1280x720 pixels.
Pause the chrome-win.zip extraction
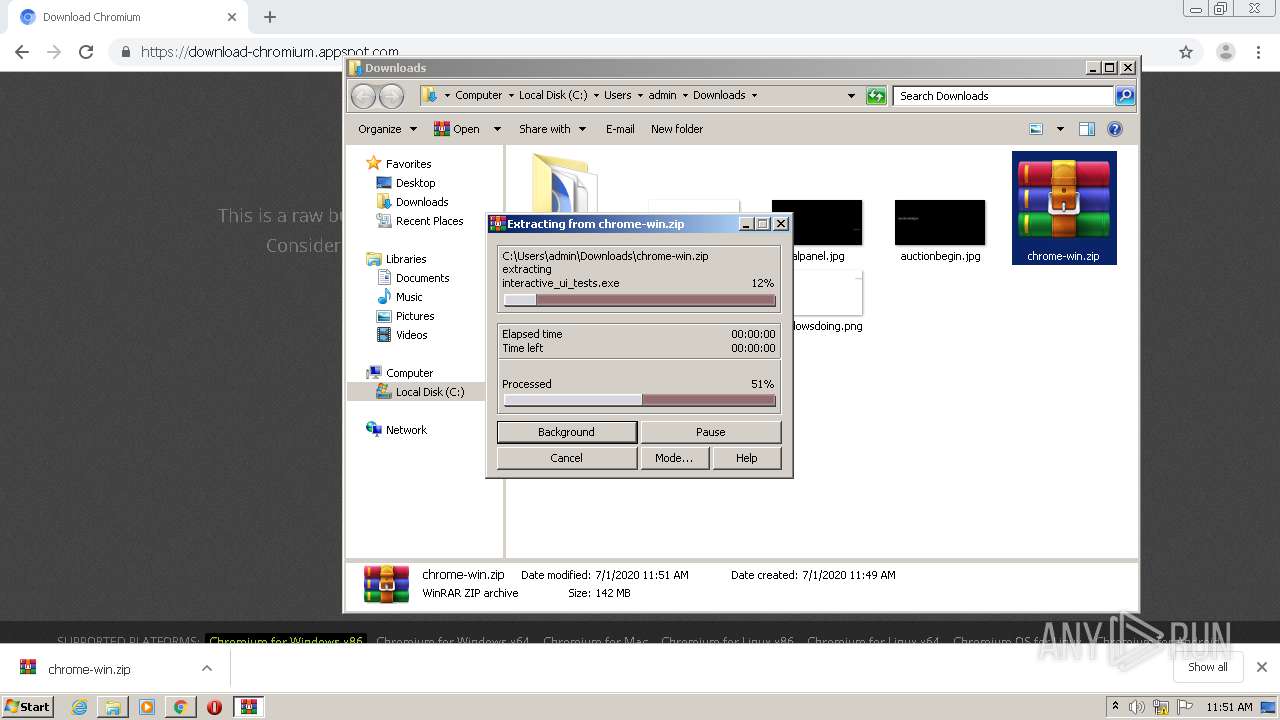coord(711,432)
